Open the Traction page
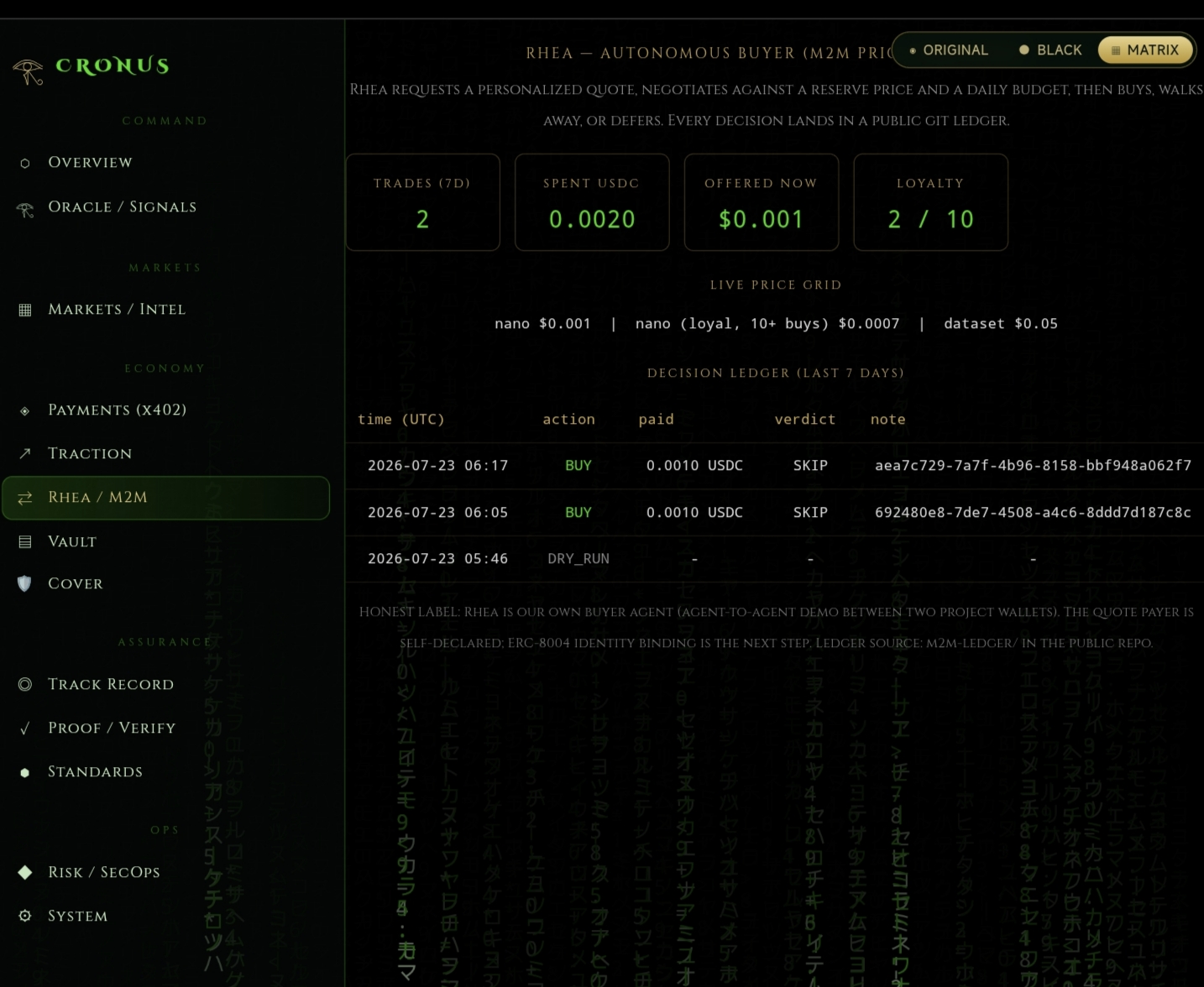Image resolution: width=1204 pixels, height=987 pixels. pyautogui.click(x=165, y=454)
